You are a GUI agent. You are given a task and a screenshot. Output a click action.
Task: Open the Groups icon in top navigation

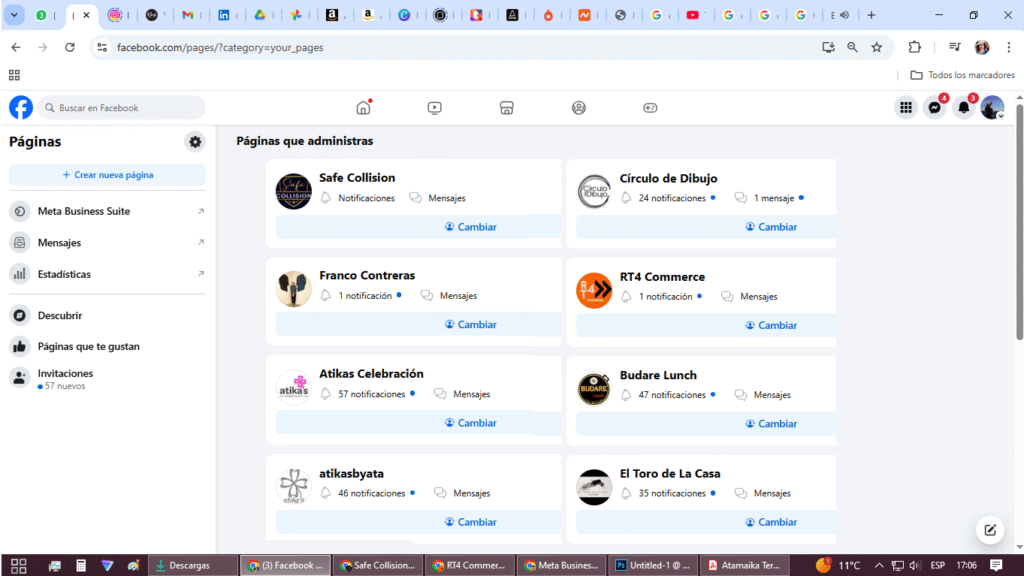pyautogui.click(x=579, y=108)
